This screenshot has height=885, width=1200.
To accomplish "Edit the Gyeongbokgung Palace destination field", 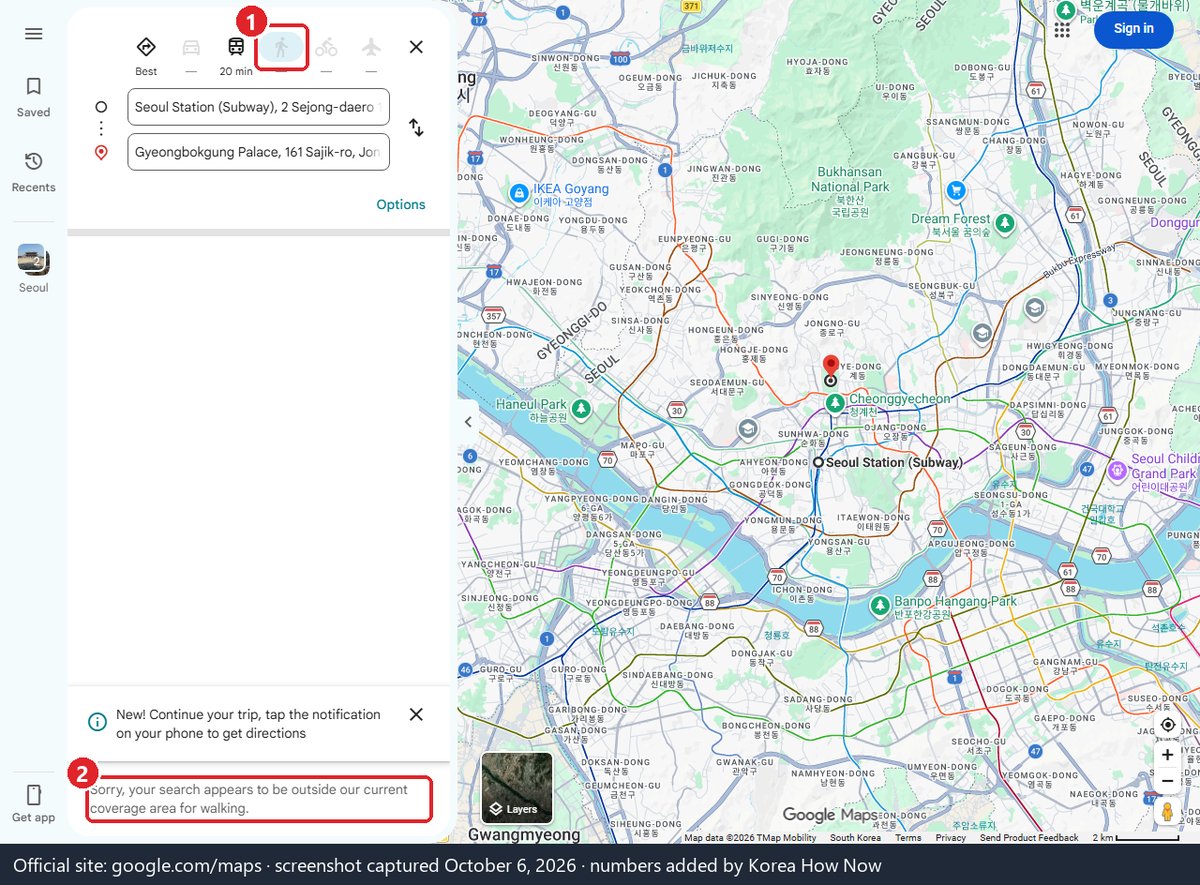I will point(258,152).
